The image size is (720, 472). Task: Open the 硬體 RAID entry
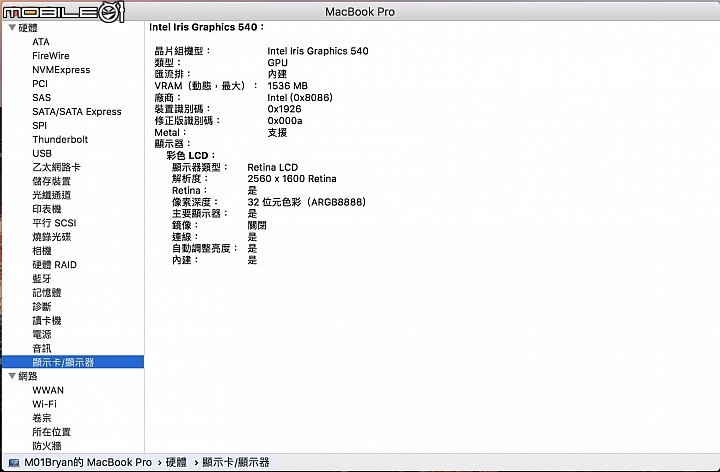[x=54, y=264]
